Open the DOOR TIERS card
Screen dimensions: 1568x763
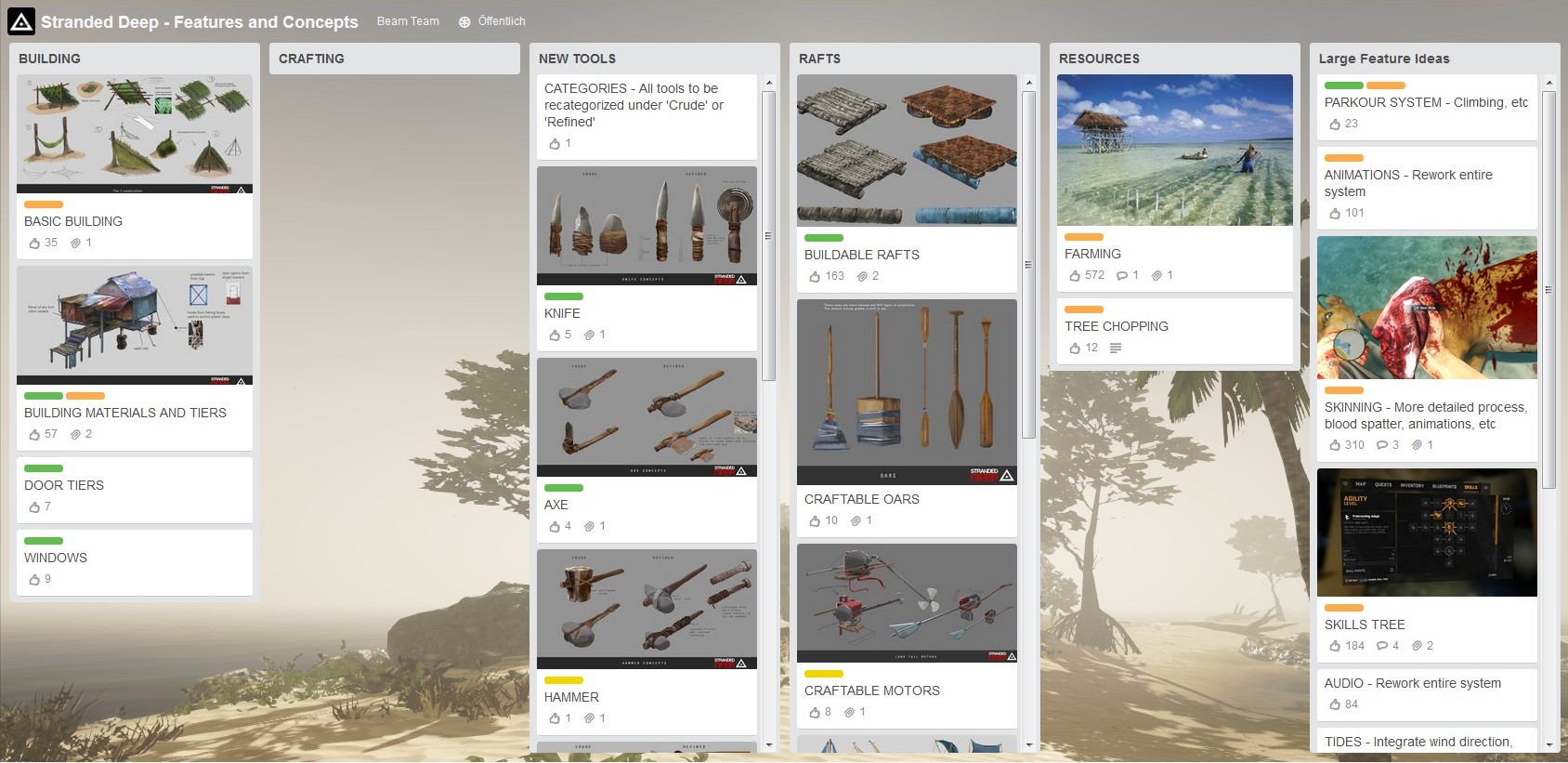pos(135,490)
